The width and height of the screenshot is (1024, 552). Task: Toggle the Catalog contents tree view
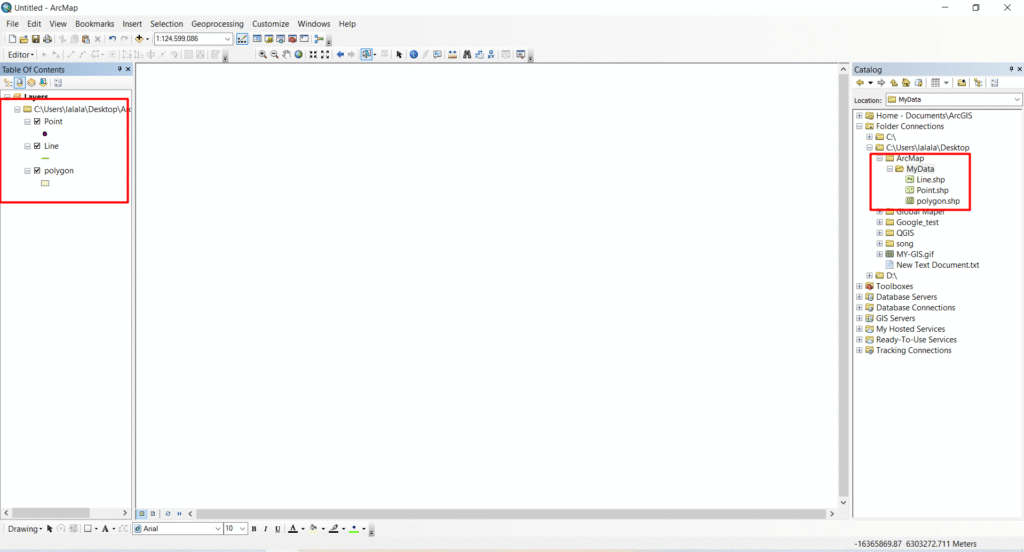tap(978, 83)
